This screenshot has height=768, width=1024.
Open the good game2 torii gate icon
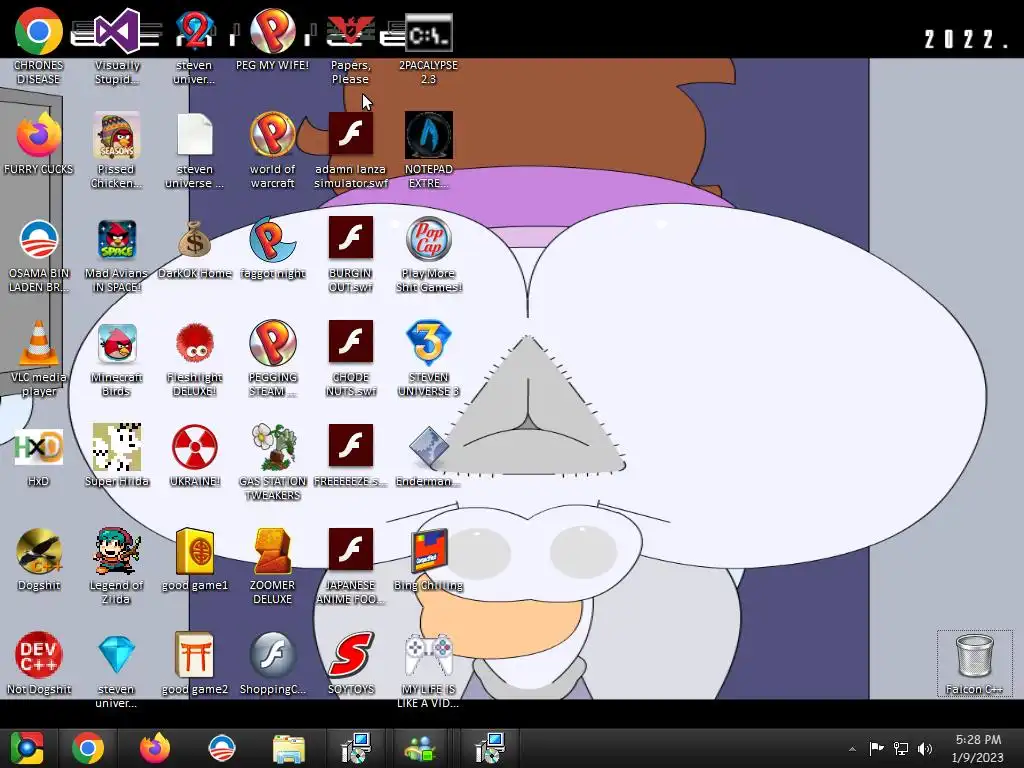coord(195,655)
